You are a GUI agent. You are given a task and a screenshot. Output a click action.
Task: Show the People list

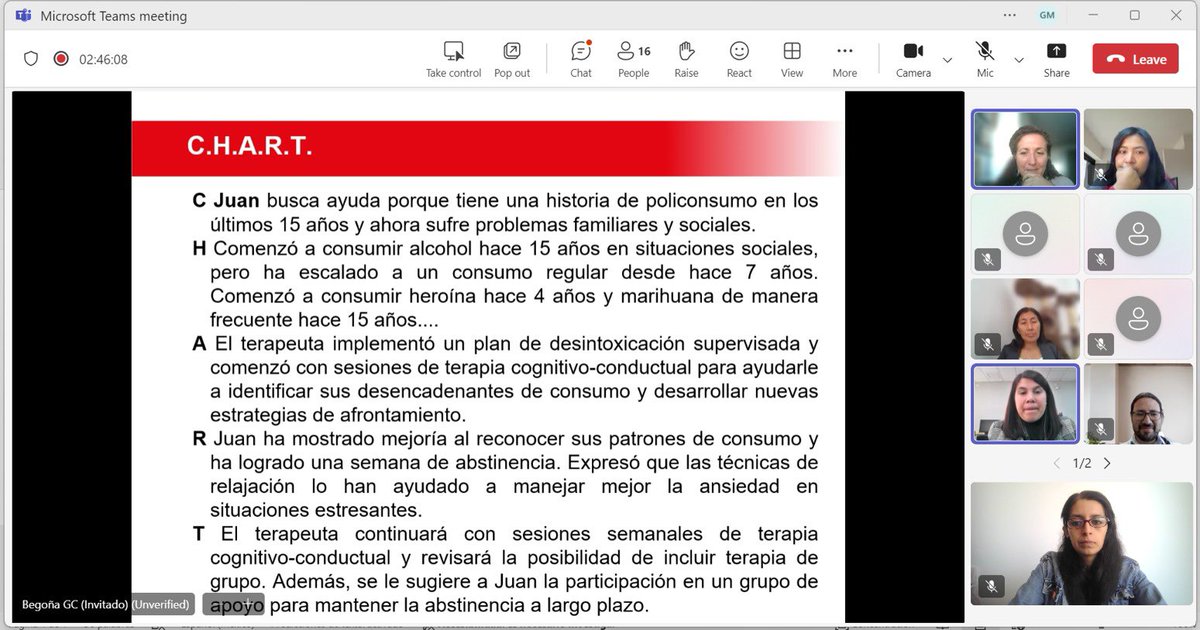[x=633, y=59]
